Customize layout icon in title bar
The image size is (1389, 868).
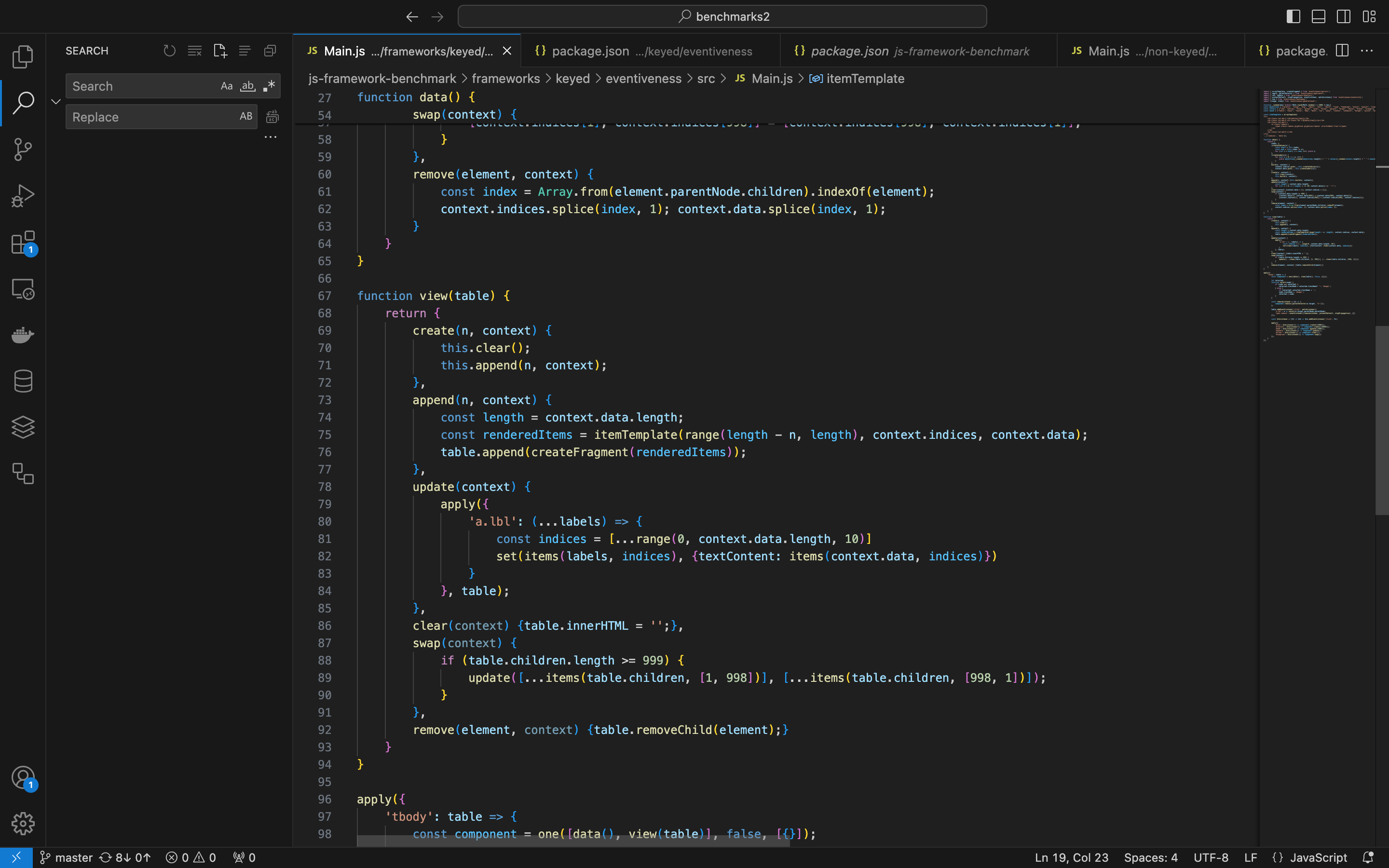pos(1370,17)
